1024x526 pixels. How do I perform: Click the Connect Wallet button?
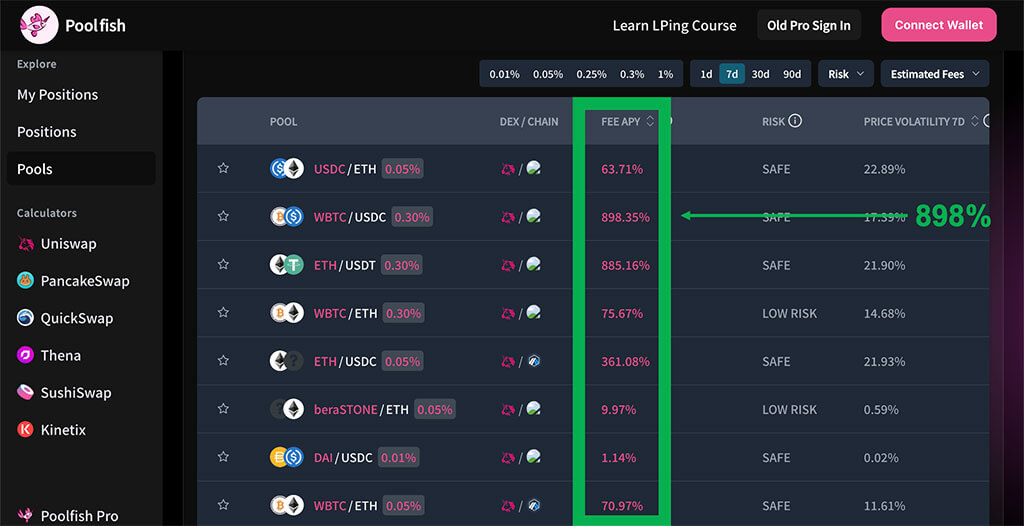coord(938,25)
